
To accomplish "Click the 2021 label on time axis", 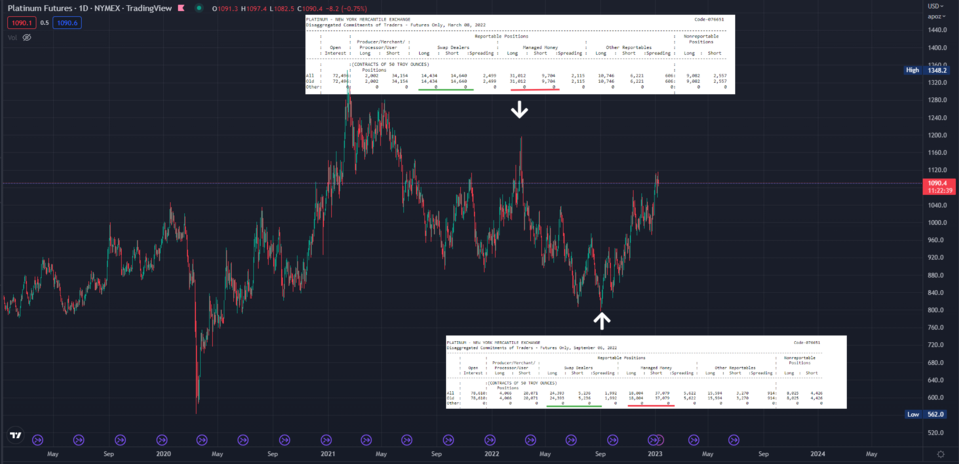I will 327,454.
